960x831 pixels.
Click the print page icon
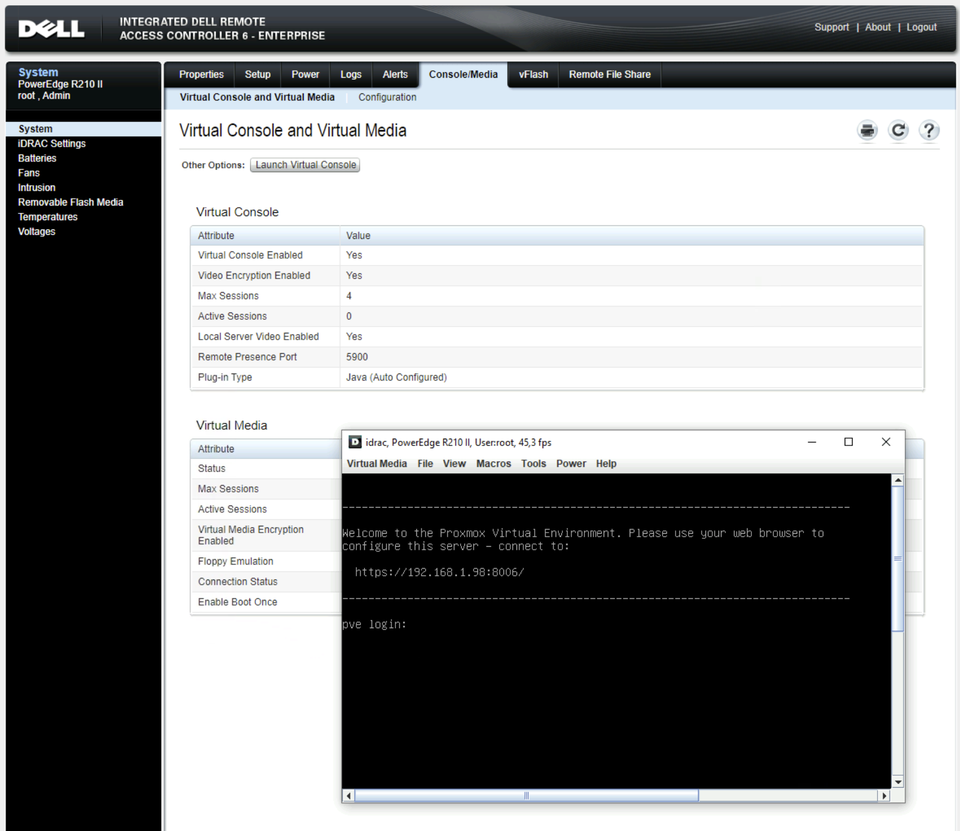coord(867,131)
